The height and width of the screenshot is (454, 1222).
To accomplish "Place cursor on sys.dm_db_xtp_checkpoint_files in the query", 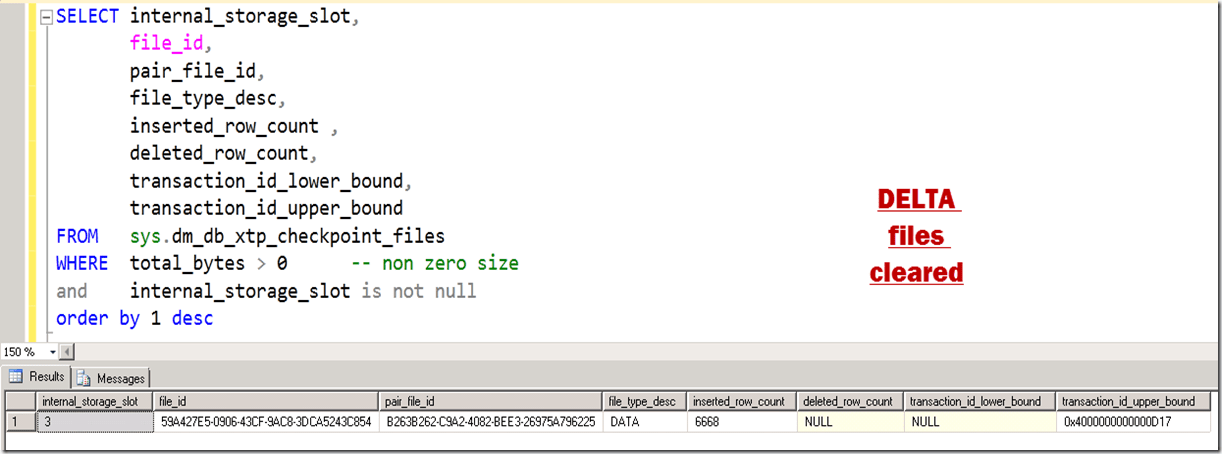I will click(x=286, y=236).
